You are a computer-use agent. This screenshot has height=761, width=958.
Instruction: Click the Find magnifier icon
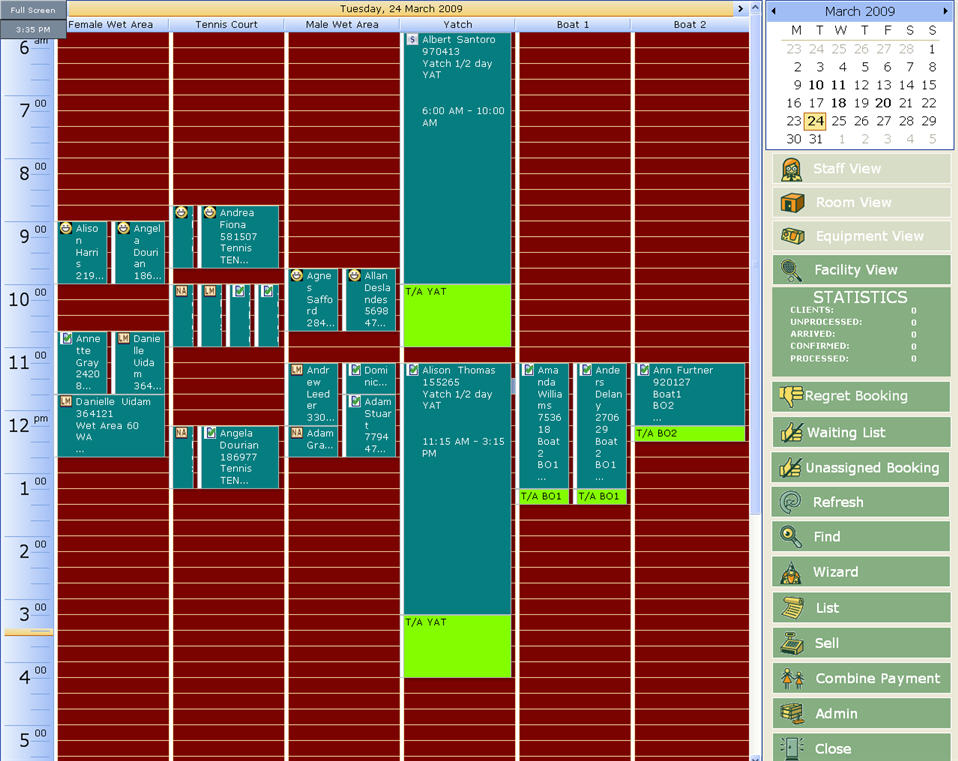[x=791, y=537]
